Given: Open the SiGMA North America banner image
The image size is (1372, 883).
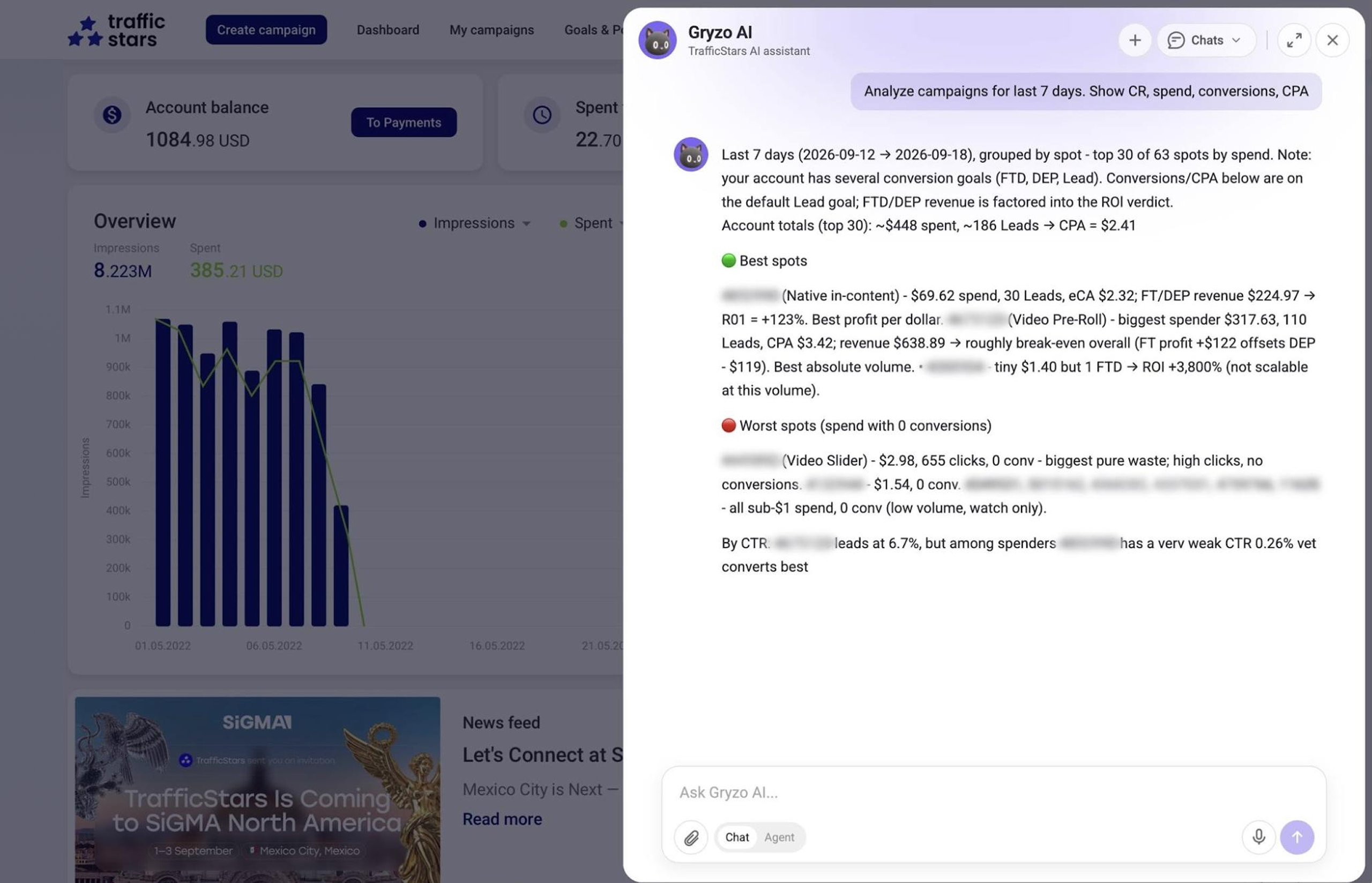Looking at the screenshot, I should (x=257, y=790).
